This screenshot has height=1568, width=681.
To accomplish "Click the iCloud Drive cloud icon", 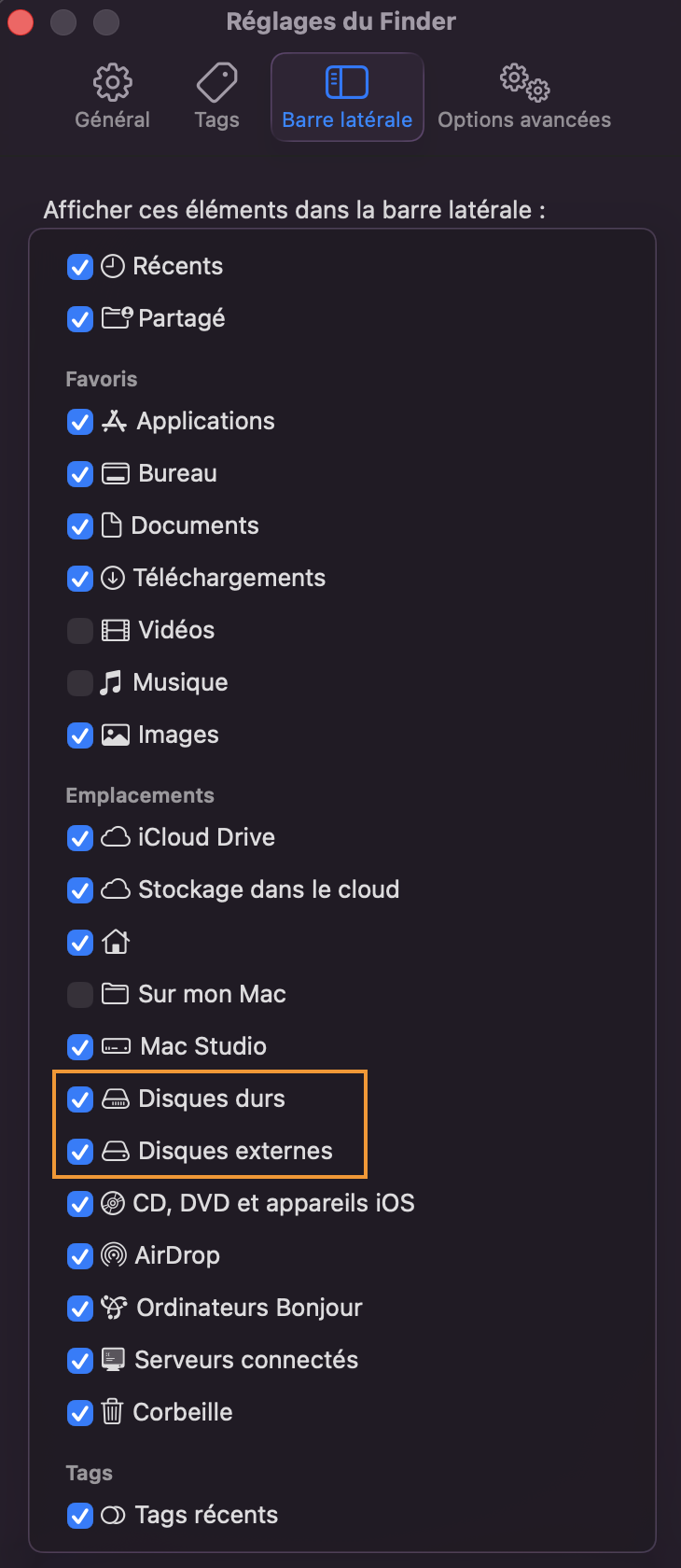I will (x=115, y=837).
